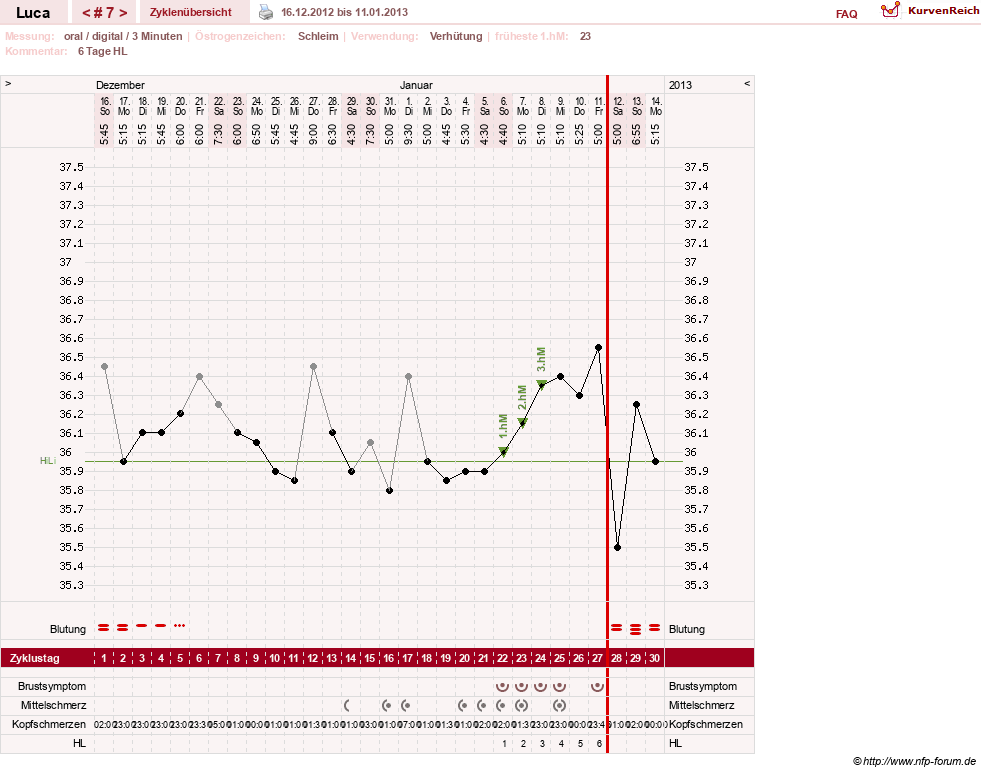Click the date header 12. Sa

click(x=618, y=106)
